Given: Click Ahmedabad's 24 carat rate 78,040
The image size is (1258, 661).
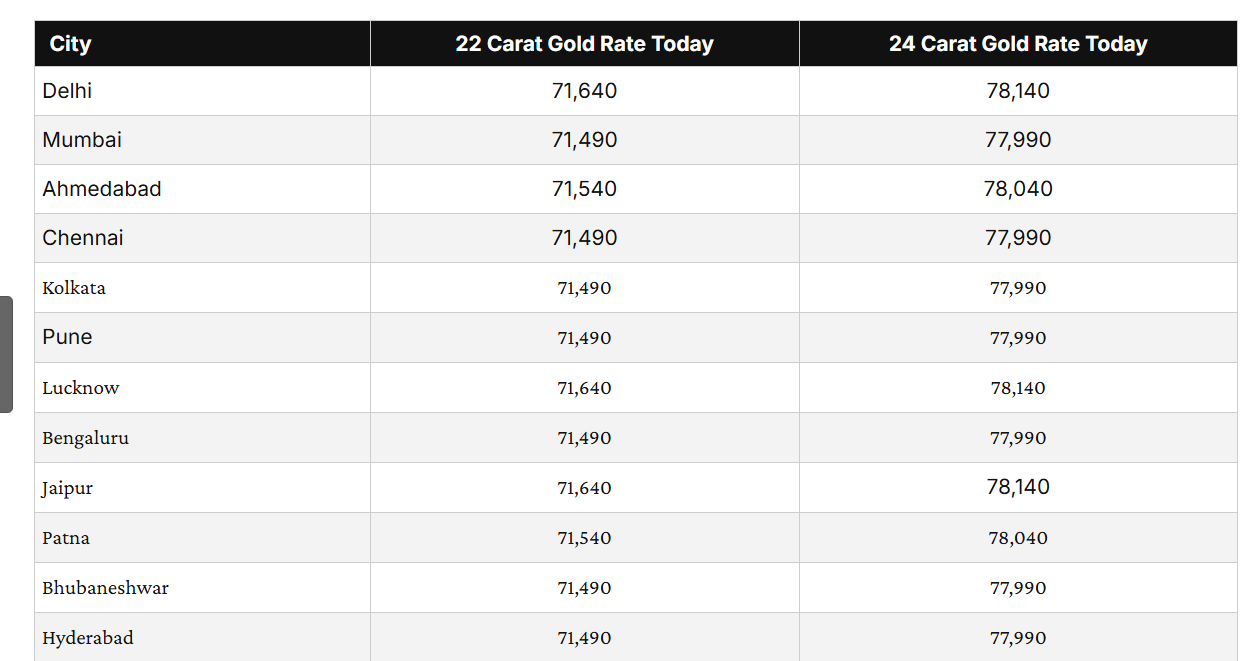Looking at the screenshot, I should pyautogui.click(x=1018, y=189).
